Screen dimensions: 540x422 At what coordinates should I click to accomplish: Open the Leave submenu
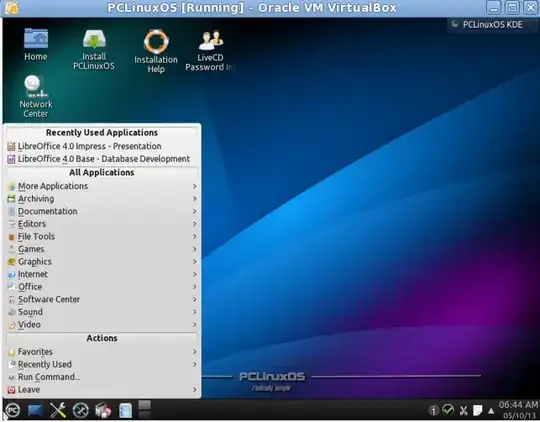pyautogui.click(x=102, y=390)
